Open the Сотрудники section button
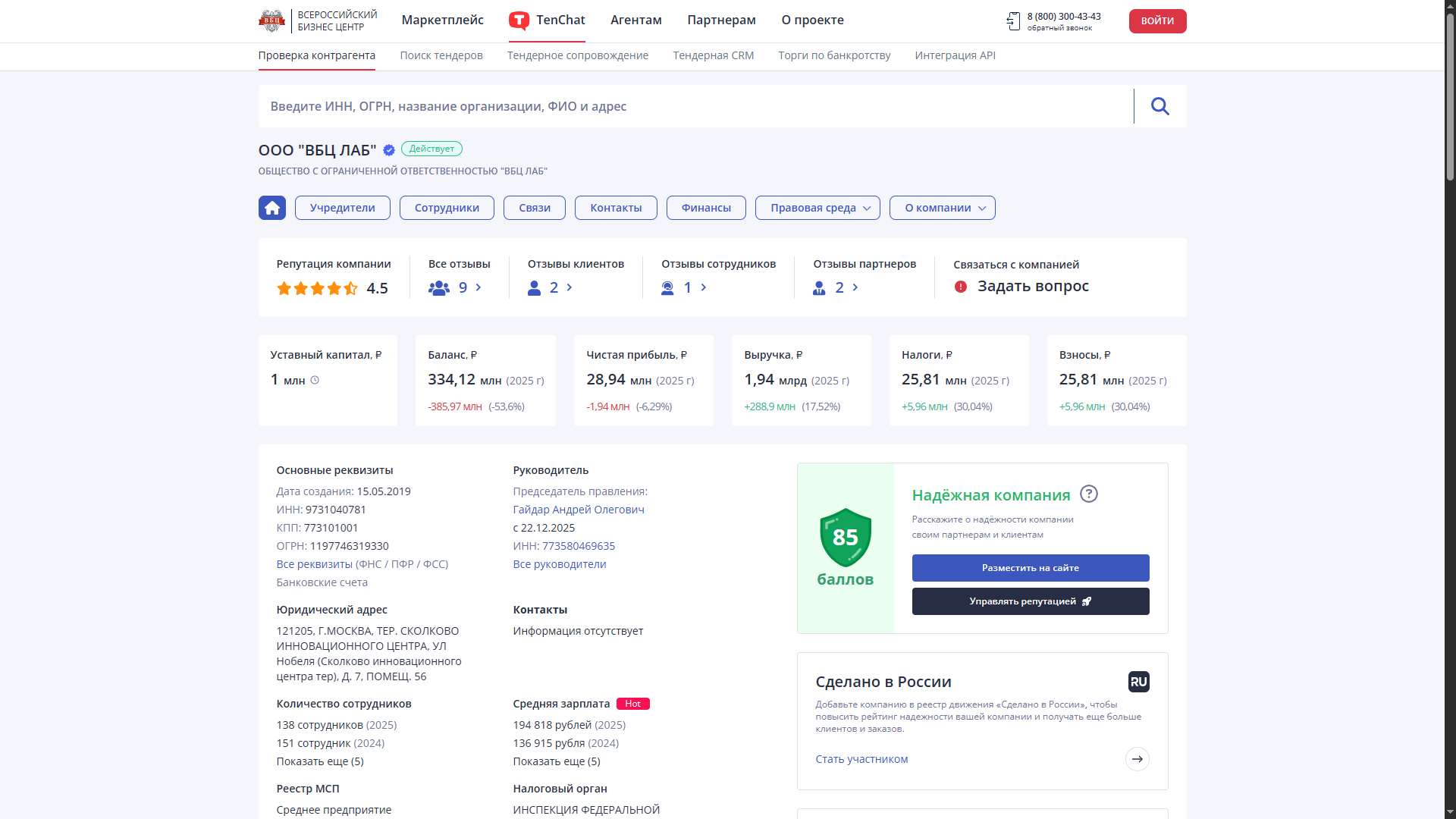This screenshot has height=819, width=1456. [x=447, y=208]
